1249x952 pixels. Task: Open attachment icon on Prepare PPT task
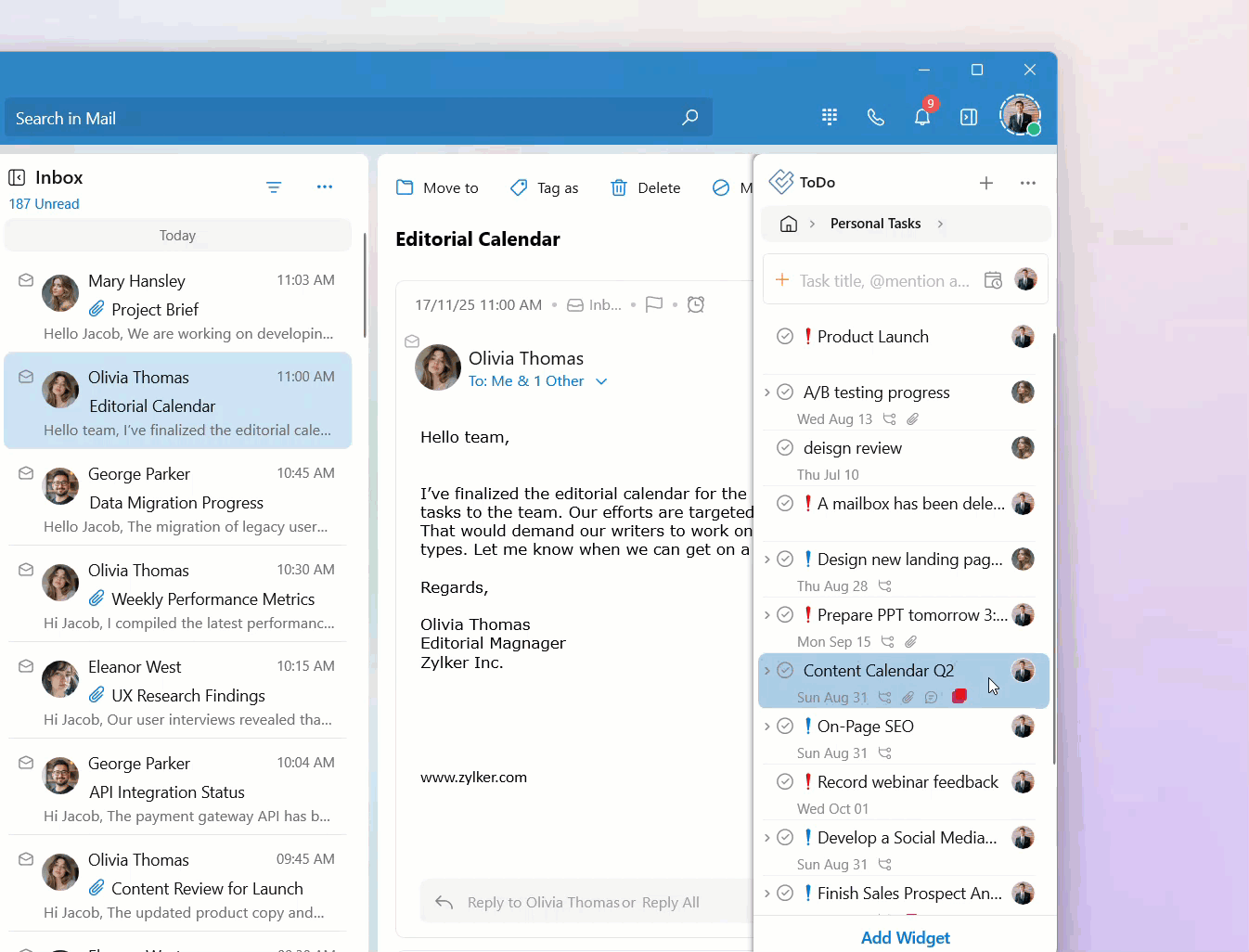[911, 642]
